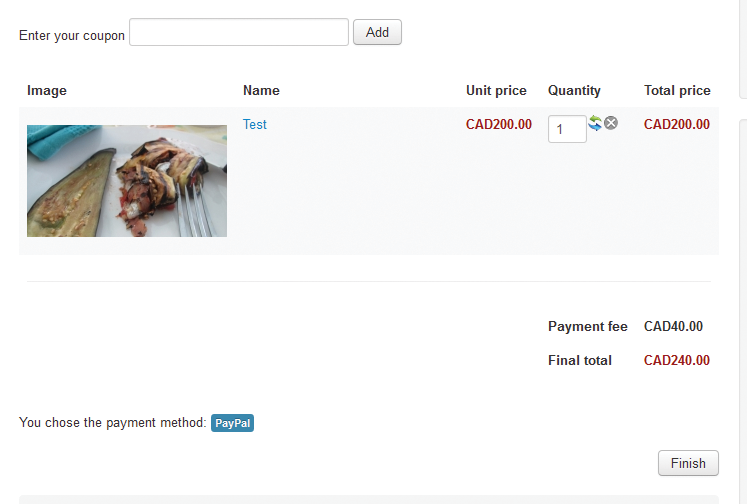Viewport: 747px width, 504px height.
Task: Remove the Test product with delete icon
Action: [611, 123]
